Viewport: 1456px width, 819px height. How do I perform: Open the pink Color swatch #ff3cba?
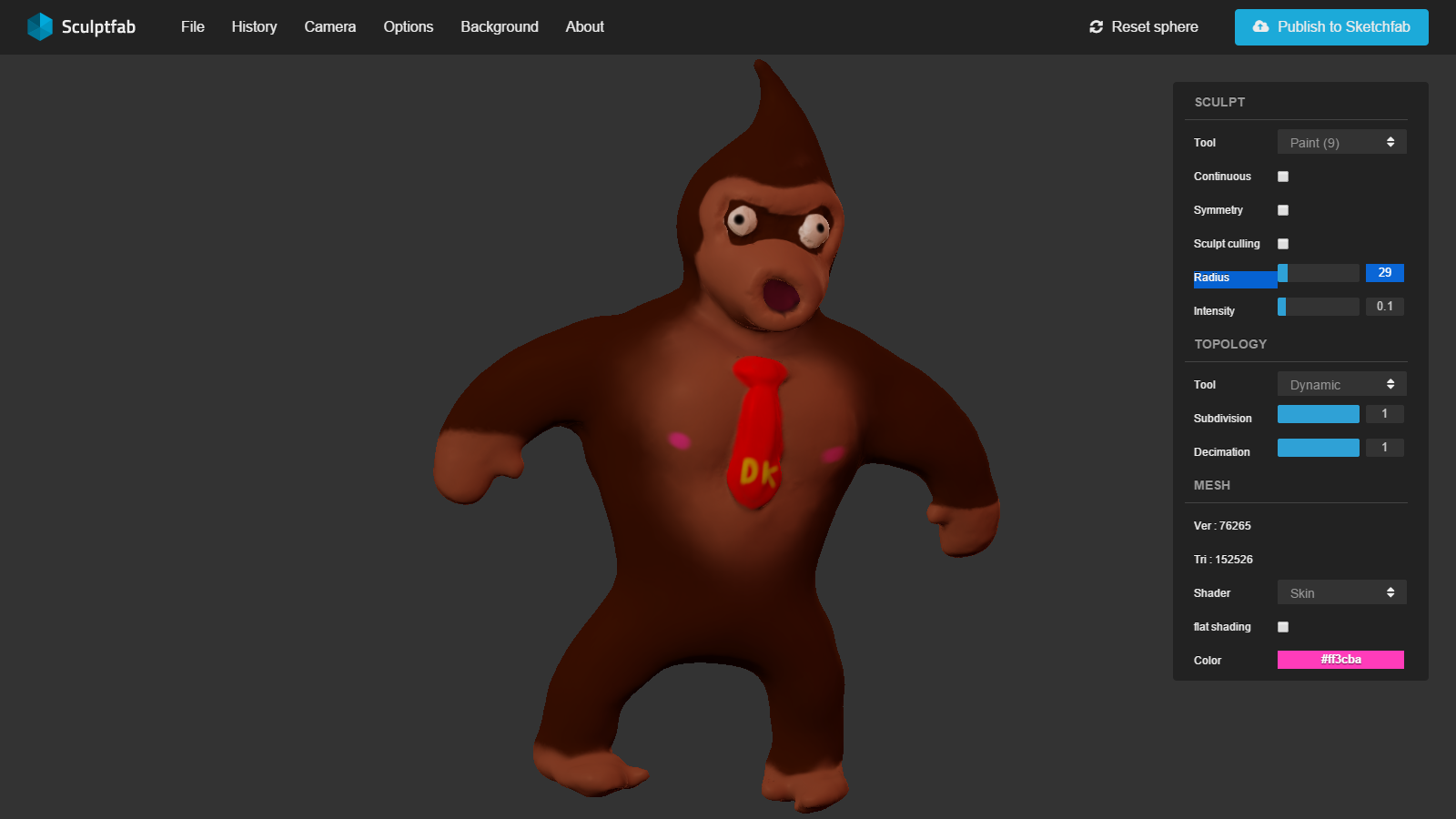point(1340,660)
